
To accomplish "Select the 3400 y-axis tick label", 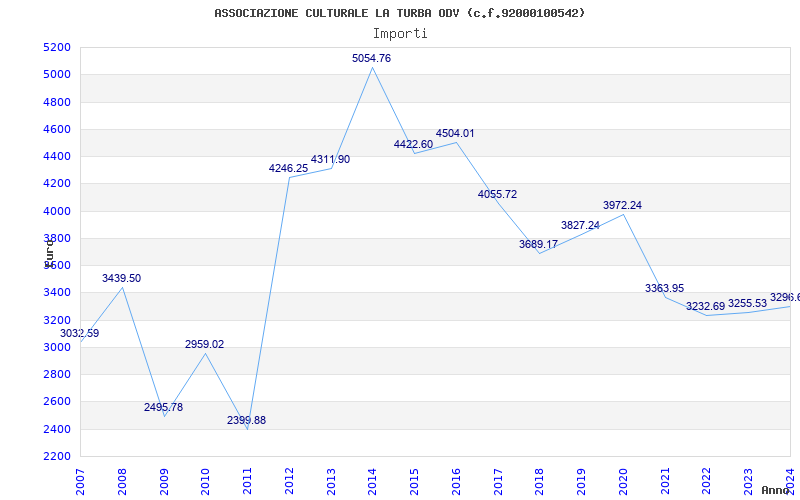I will 57,293.
